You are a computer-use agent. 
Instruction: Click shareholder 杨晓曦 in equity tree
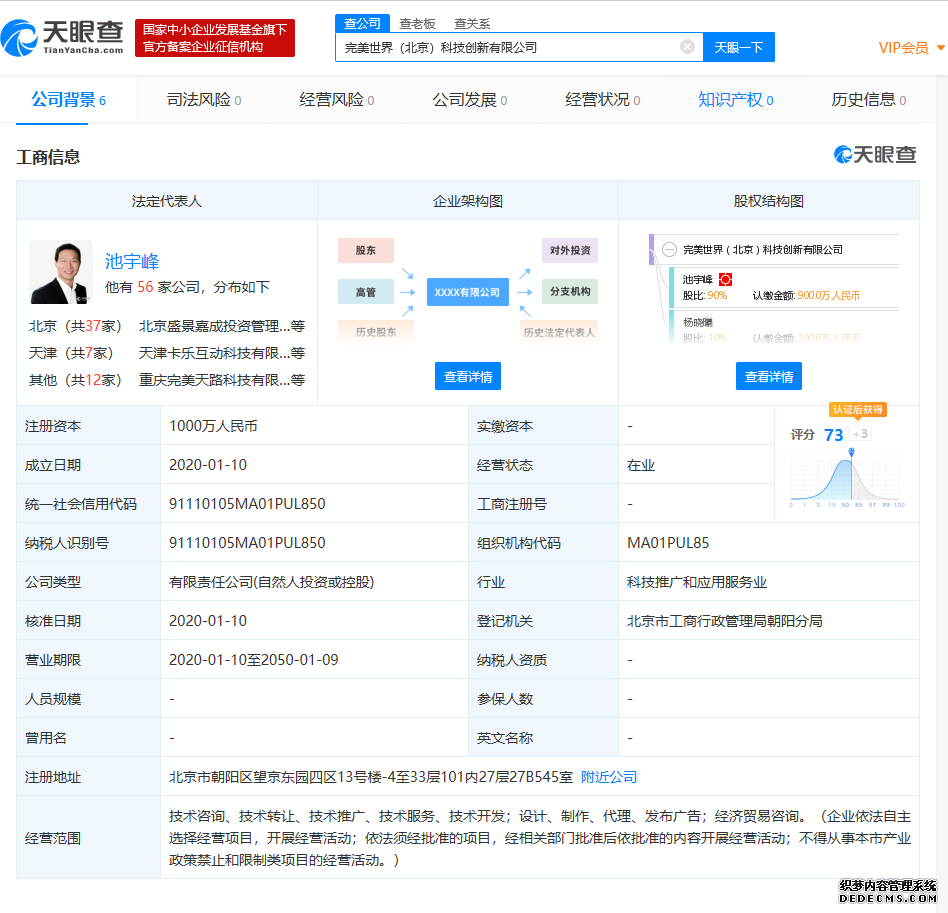(x=698, y=322)
